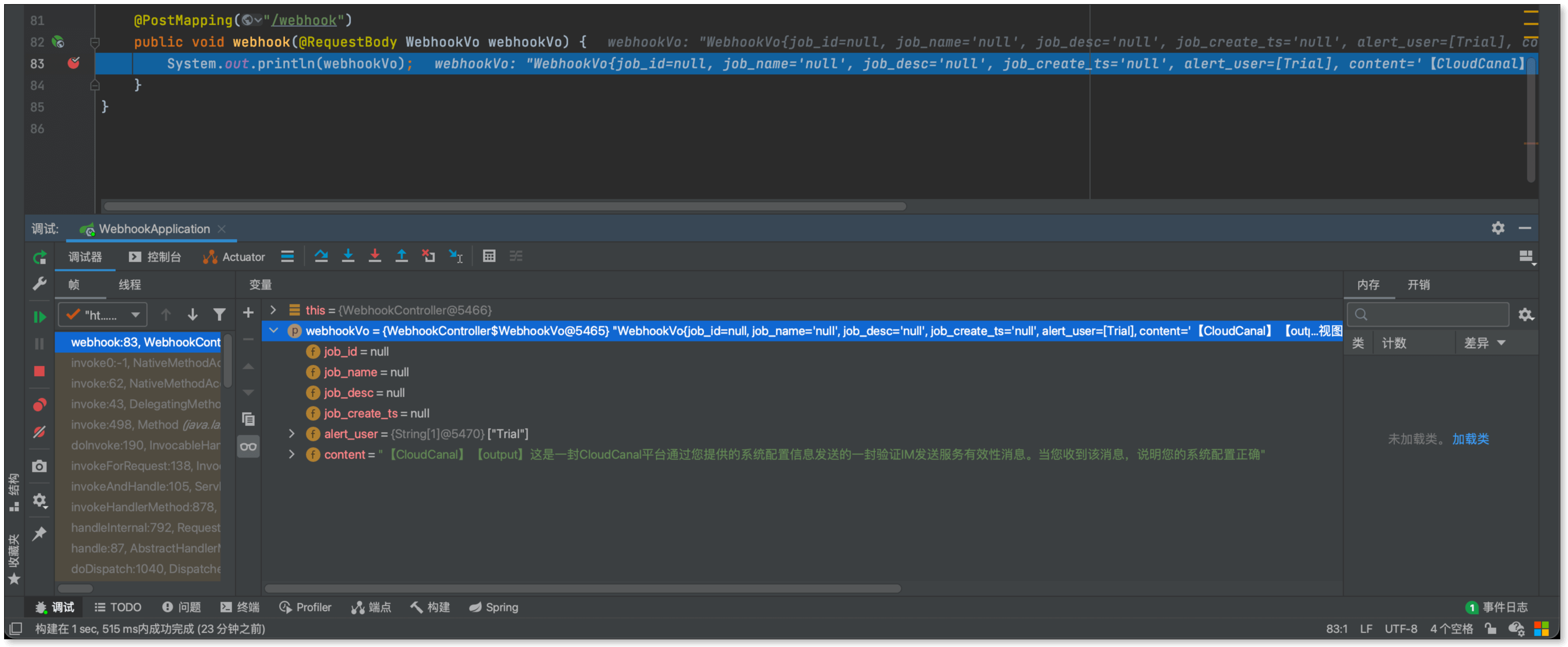Collapse the webhookVo variable node

pyautogui.click(x=273, y=331)
